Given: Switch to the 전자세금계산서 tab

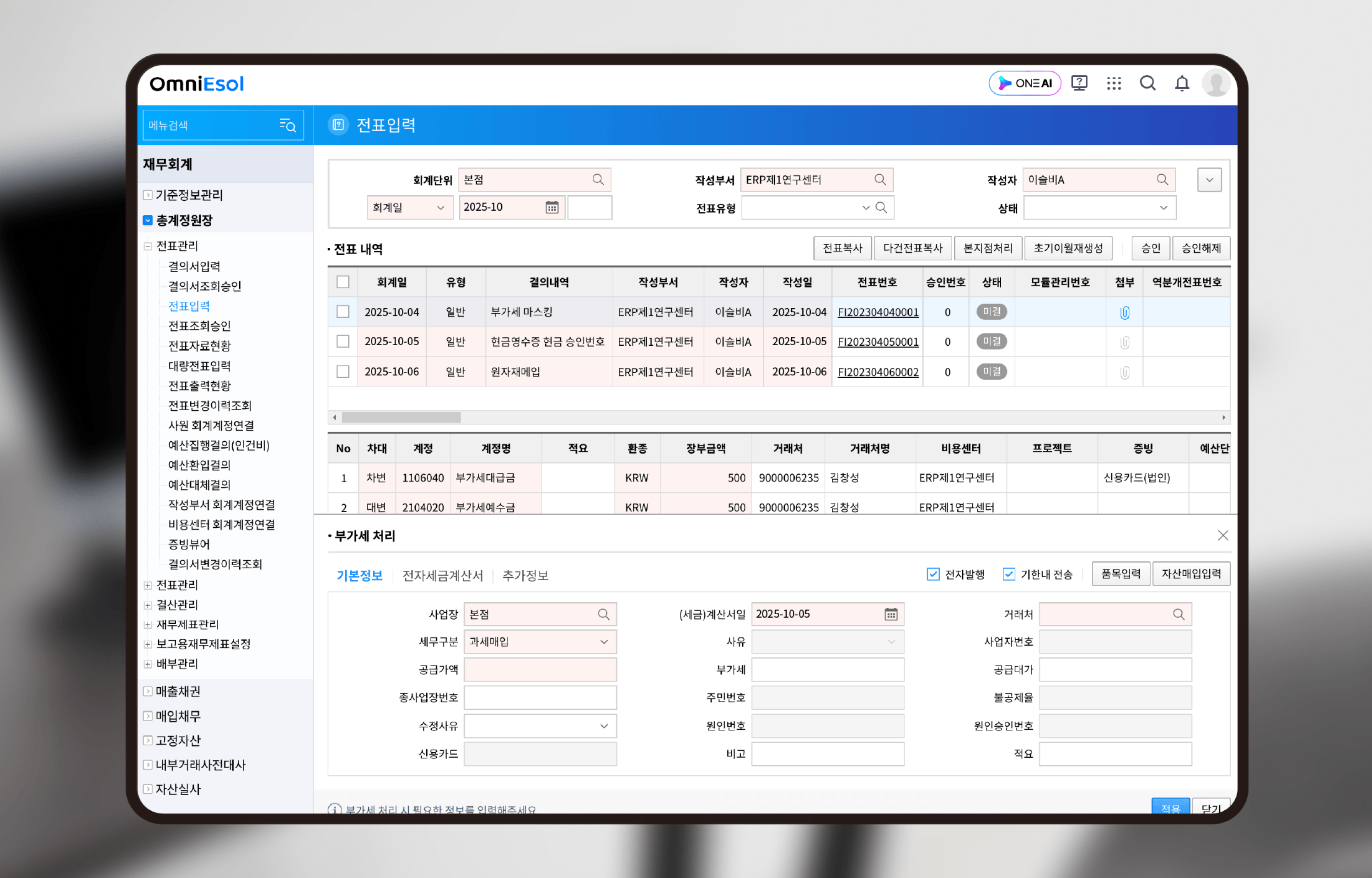Looking at the screenshot, I should [442, 576].
